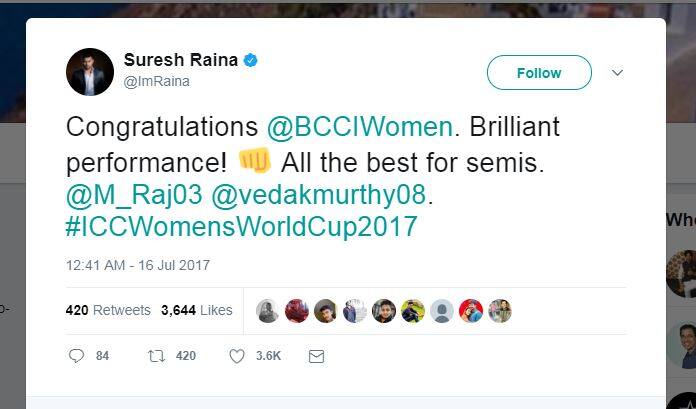Image resolution: width=696 pixels, height=409 pixels.
Task: Open the @vedakmurthy08 mention link
Action: pyautogui.click(x=319, y=193)
